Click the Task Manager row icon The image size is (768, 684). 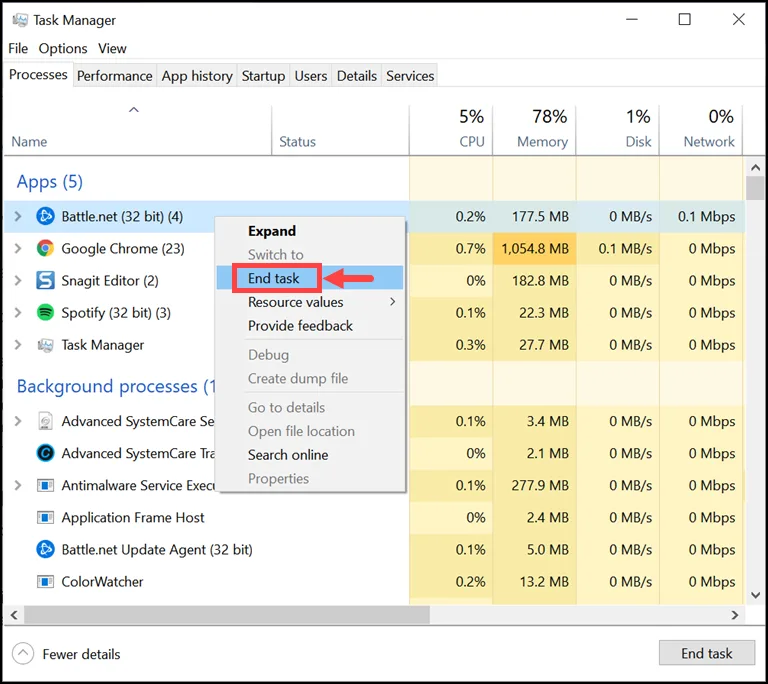pos(46,345)
